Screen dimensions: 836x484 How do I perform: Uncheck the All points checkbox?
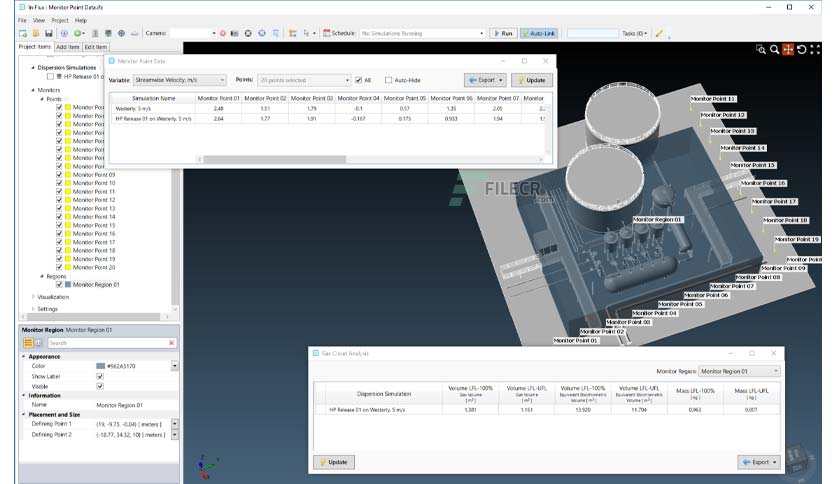tap(358, 80)
